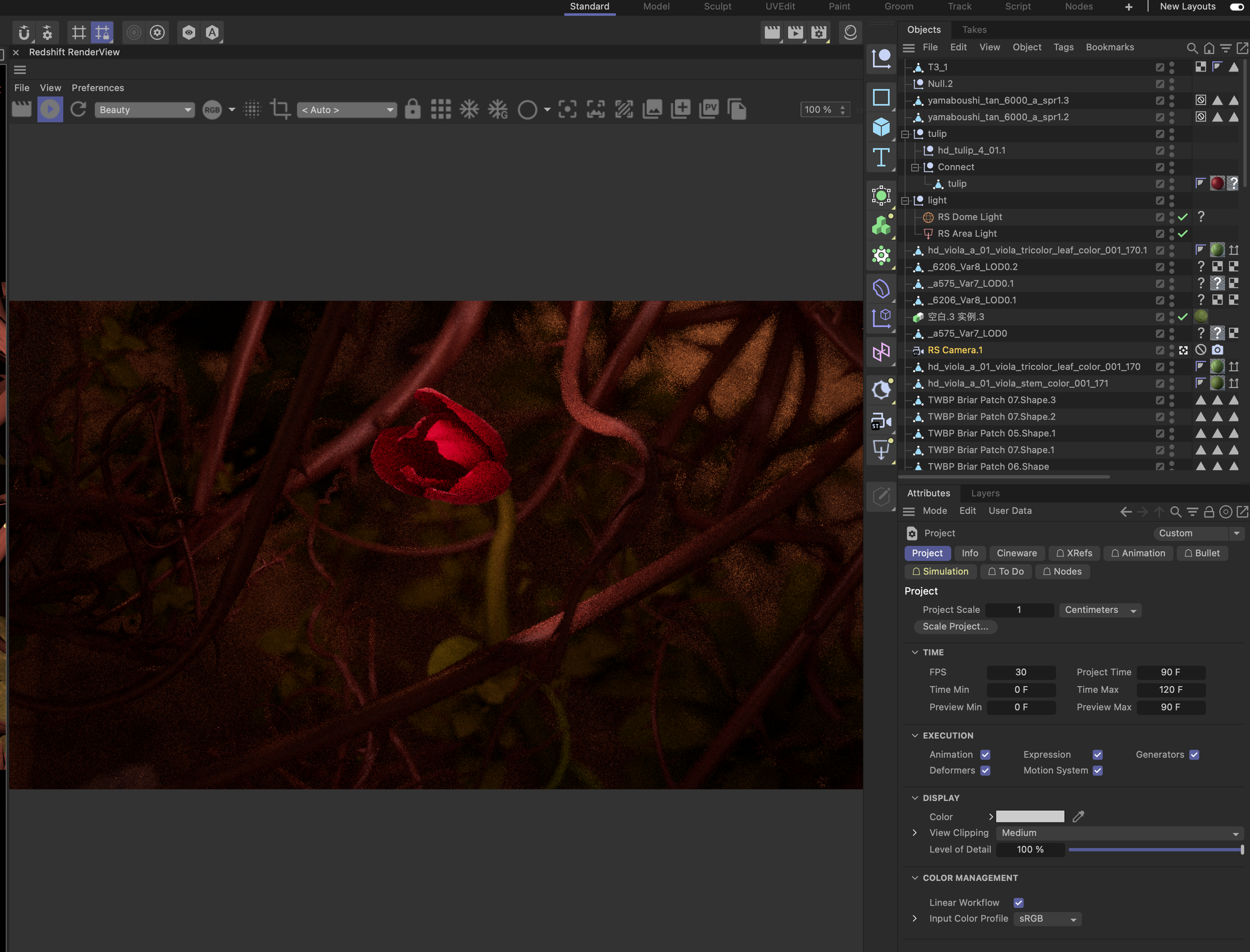Open the Cineware attributes tab button
1250x952 pixels.
point(1016,553)
